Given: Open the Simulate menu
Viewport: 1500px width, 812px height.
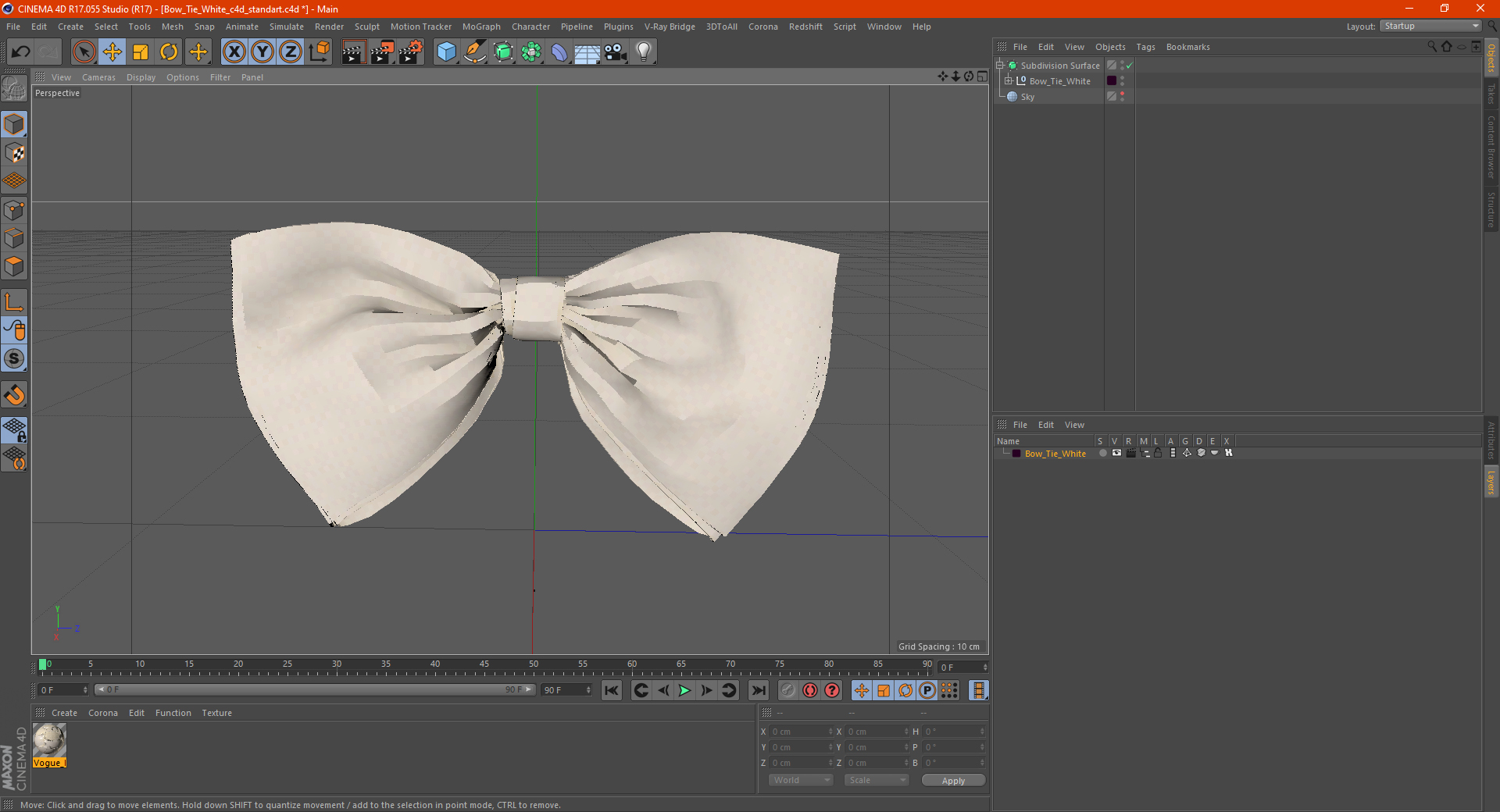Looking at the screenshot, I should [287, 27].
